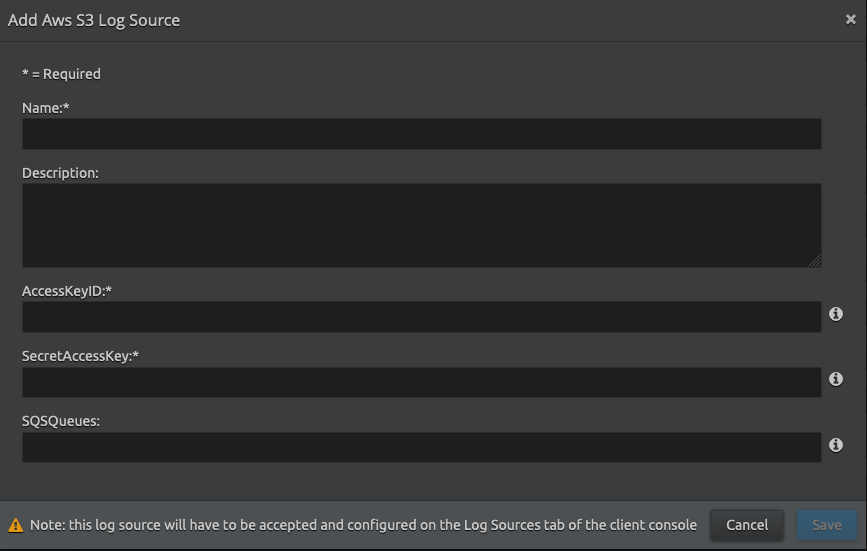Screen dimensions: 867x551
Task: Focus the SQSQueues input field
Action: coord(421,447)
